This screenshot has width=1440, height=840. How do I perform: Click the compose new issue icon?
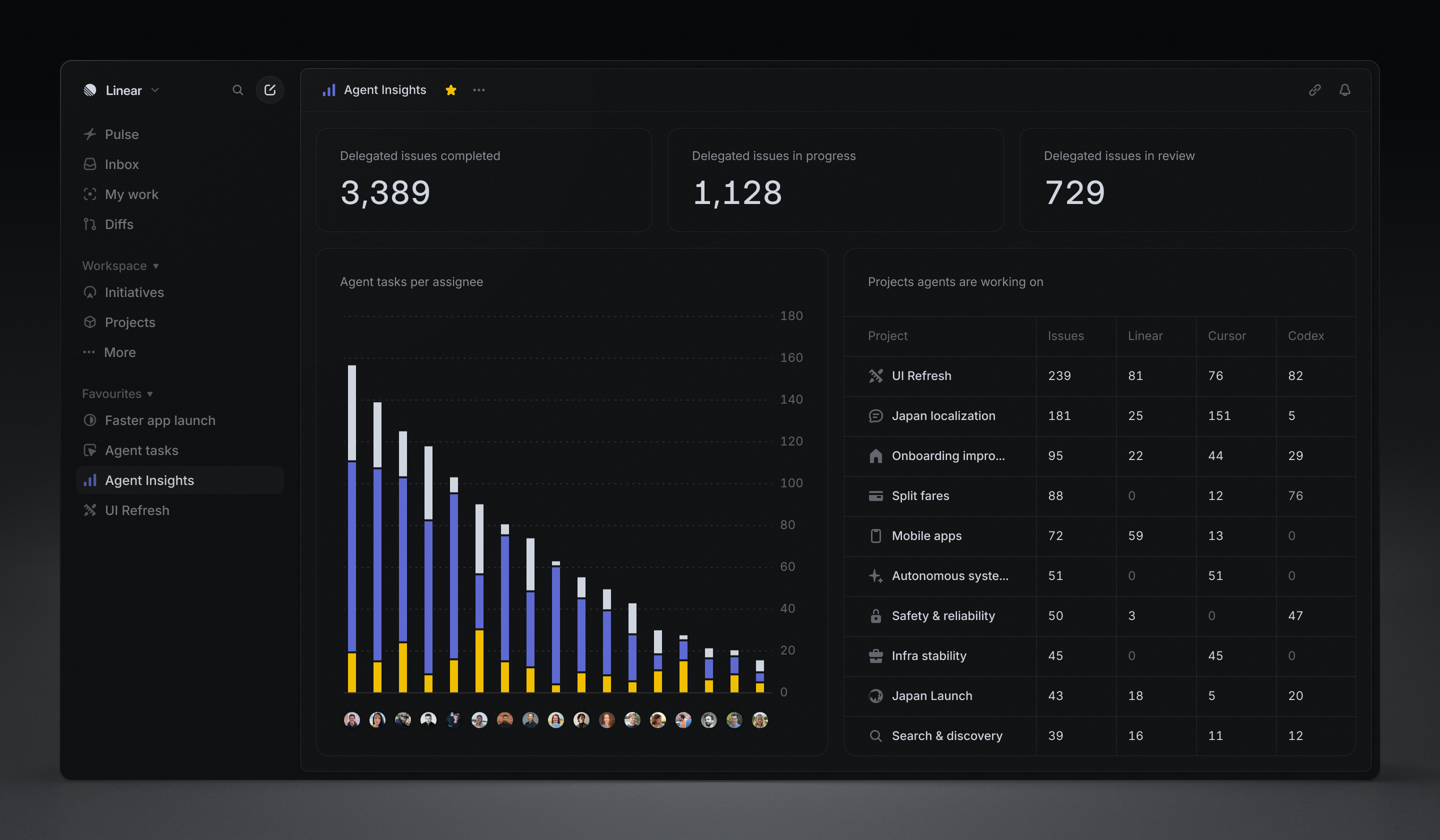(x=269, y=90)
